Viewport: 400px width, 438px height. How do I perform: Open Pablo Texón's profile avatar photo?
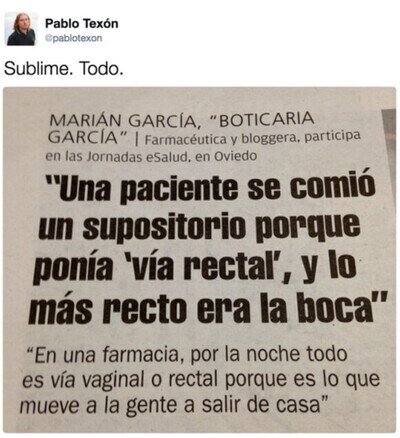coord(21,29)
